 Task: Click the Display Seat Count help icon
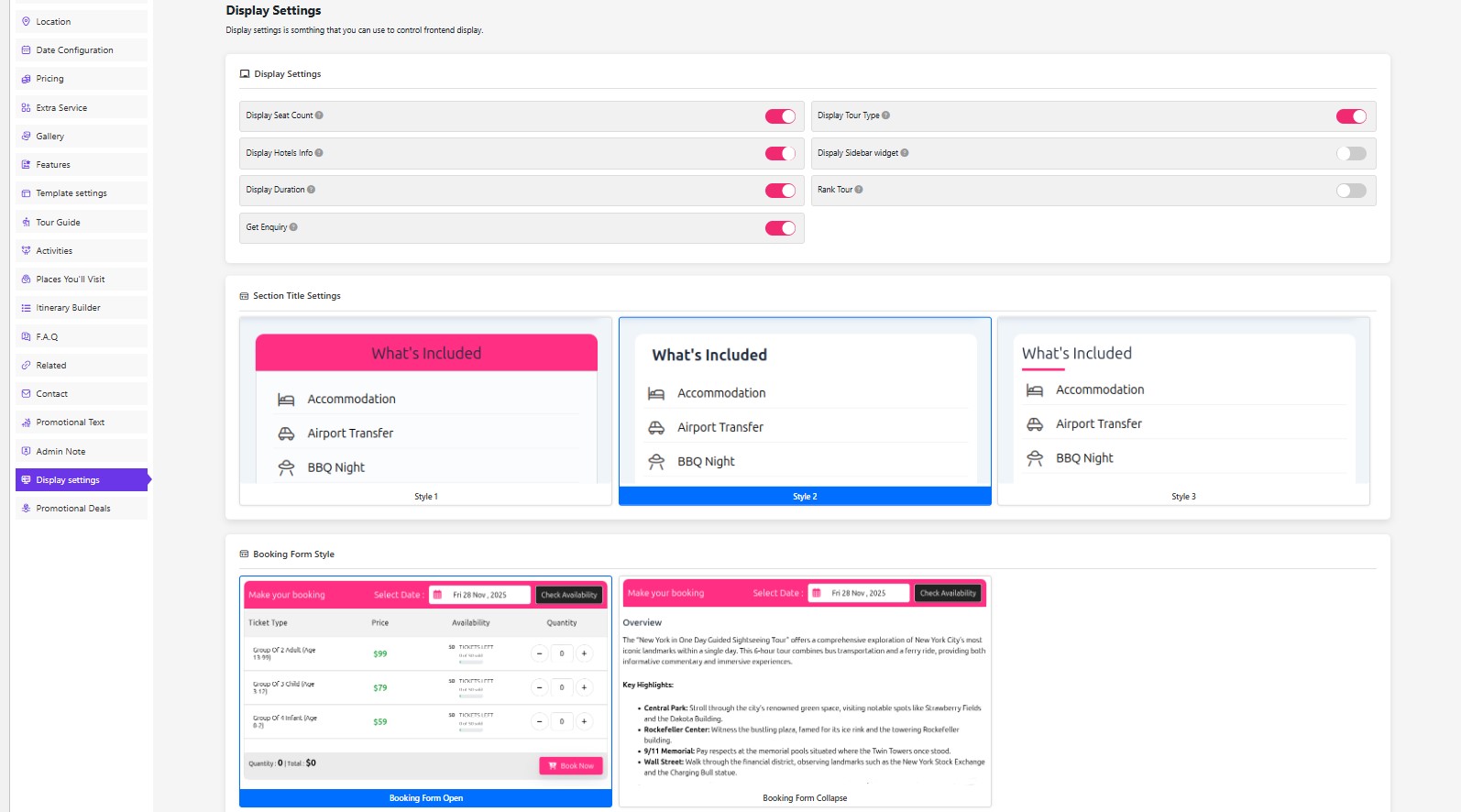coord(319,115)
